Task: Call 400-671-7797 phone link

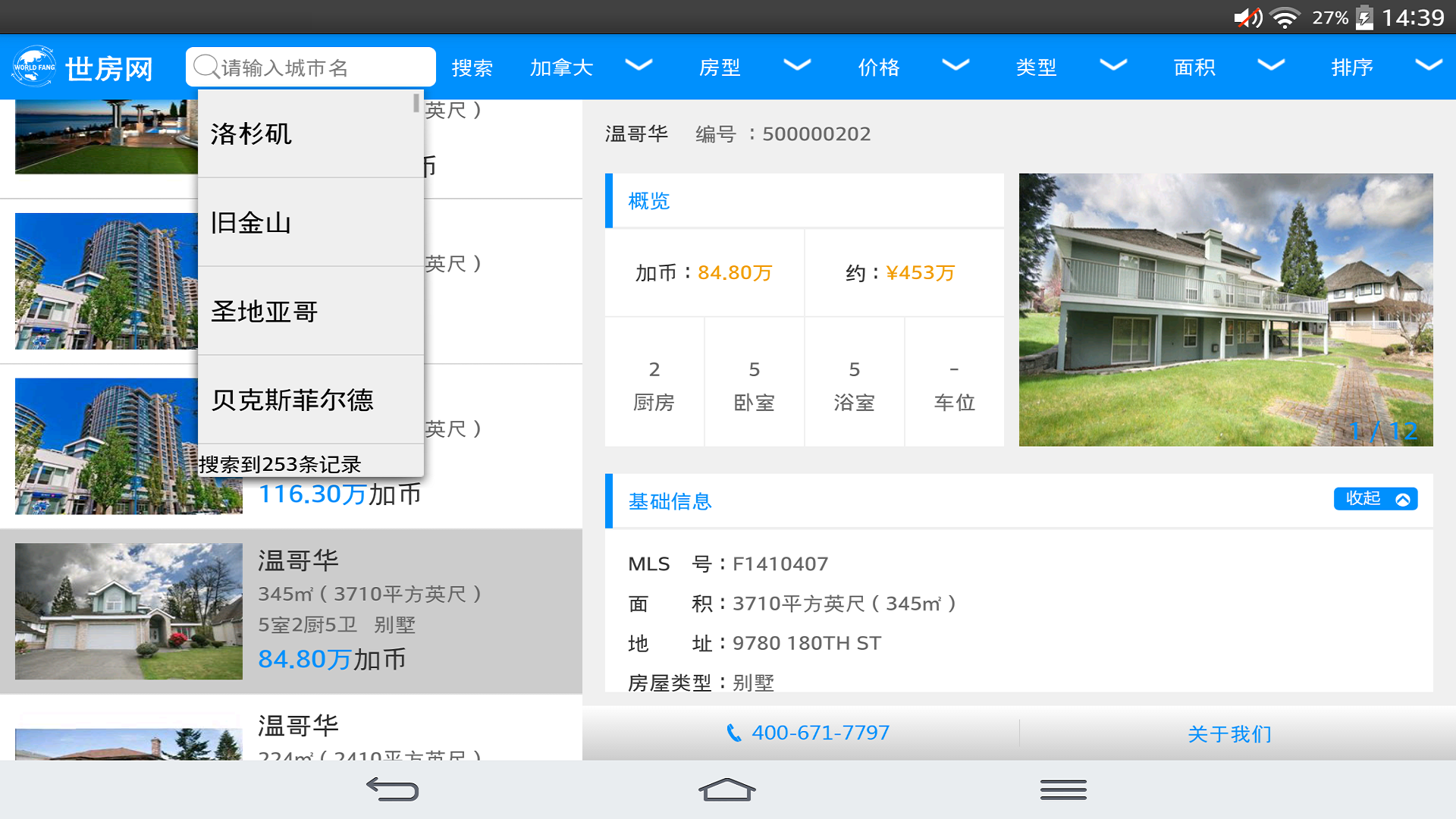Action: click(808, 733)
